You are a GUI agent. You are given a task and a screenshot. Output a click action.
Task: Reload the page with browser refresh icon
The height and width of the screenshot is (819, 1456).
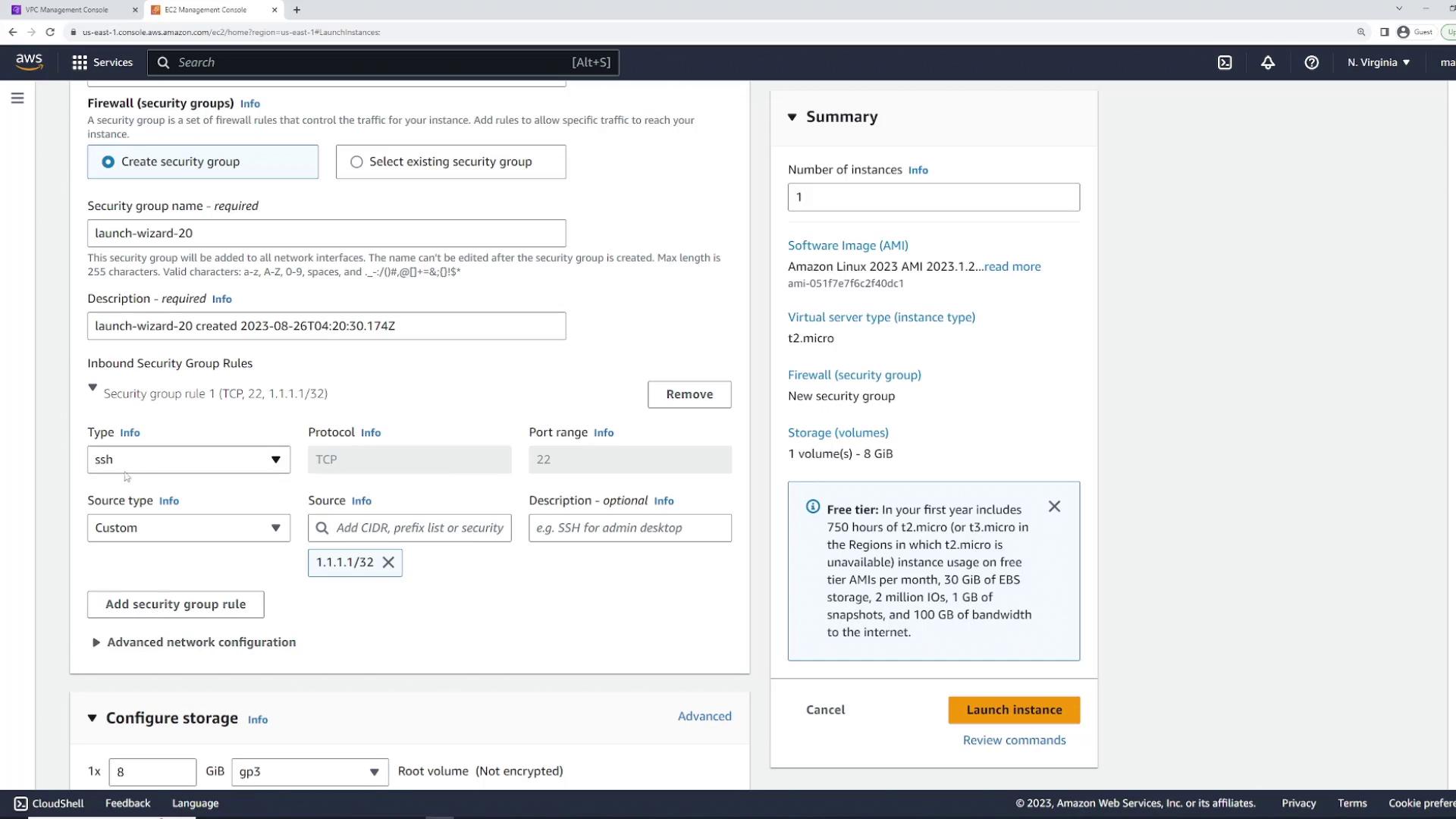point(50,32)
